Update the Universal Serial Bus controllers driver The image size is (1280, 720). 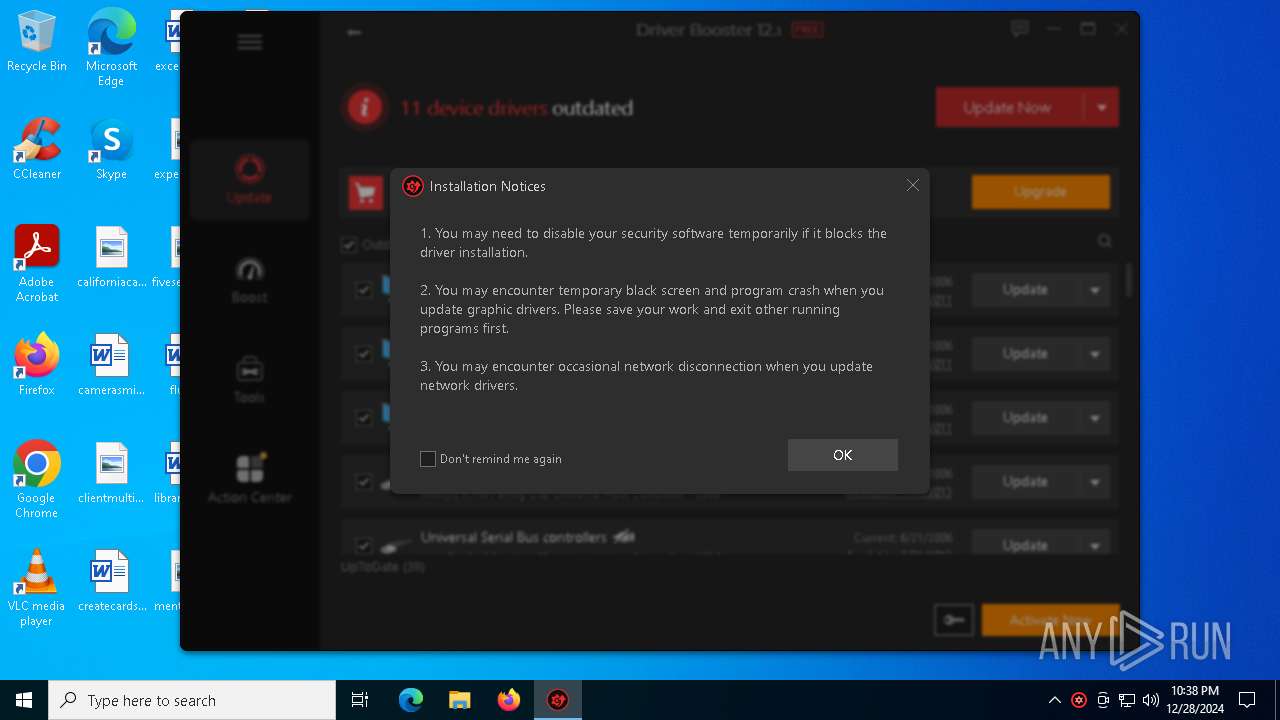[x=1025, y=546]
